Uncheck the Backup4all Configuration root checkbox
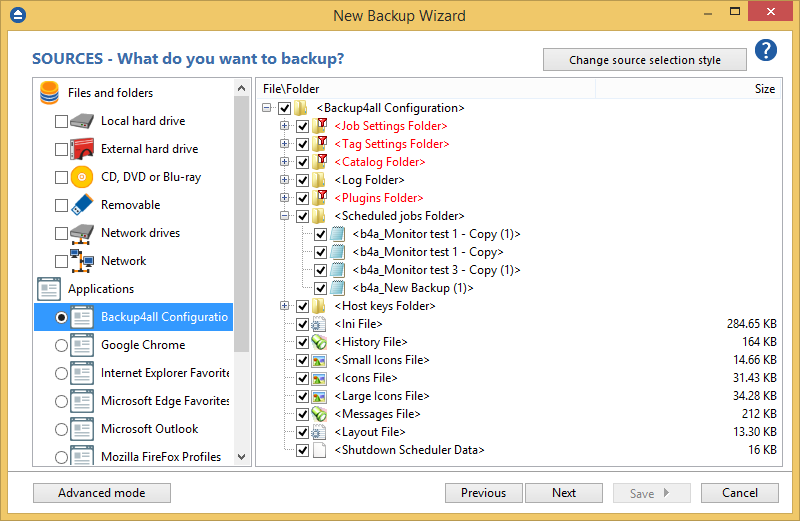Image resolution: width=800 pixels, height=521 pixels. (285, 108)
